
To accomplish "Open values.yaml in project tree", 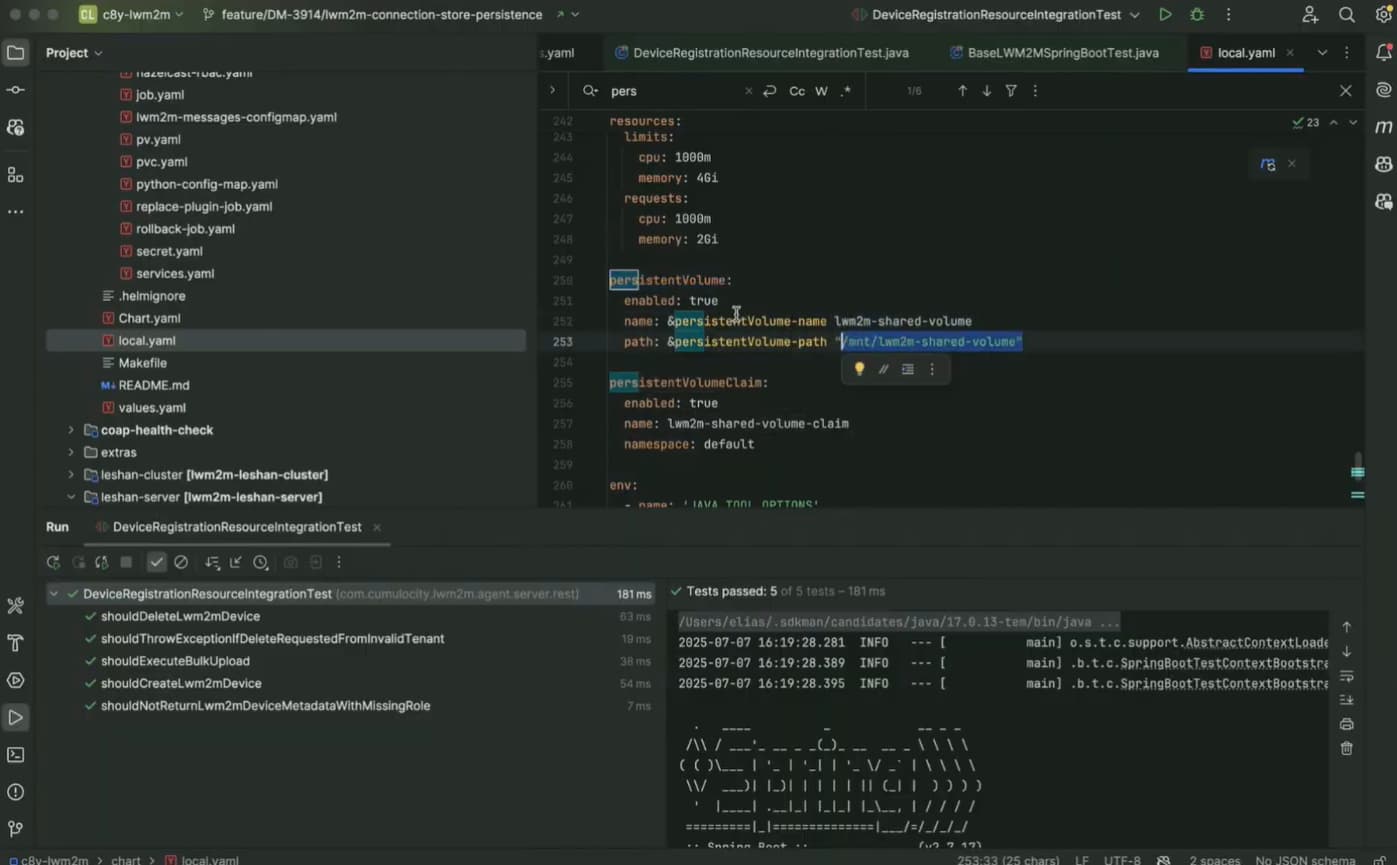I will 152,408.
